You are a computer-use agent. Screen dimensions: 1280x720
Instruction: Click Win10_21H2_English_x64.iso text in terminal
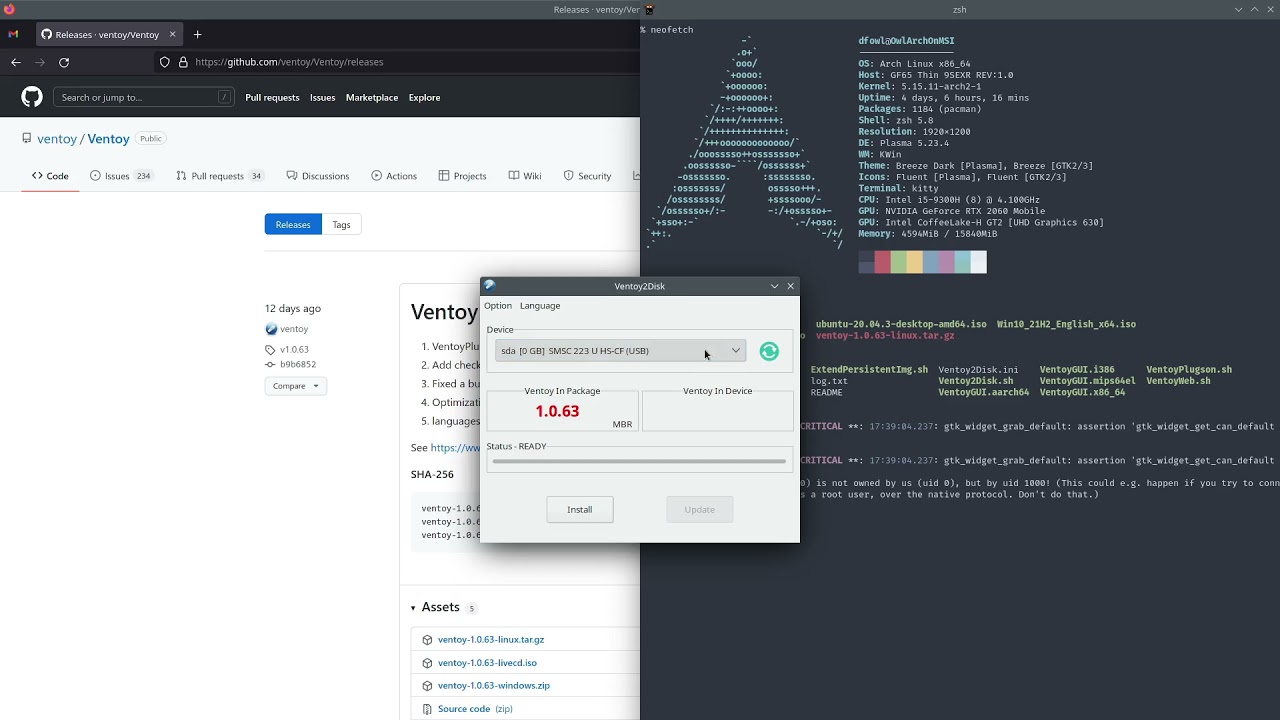[x=1066, y=324]
